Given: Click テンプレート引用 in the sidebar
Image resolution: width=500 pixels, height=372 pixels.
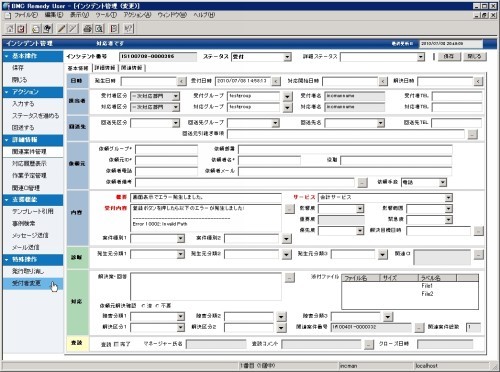Looking at the screenshot, I should click(x=33, y=211).
